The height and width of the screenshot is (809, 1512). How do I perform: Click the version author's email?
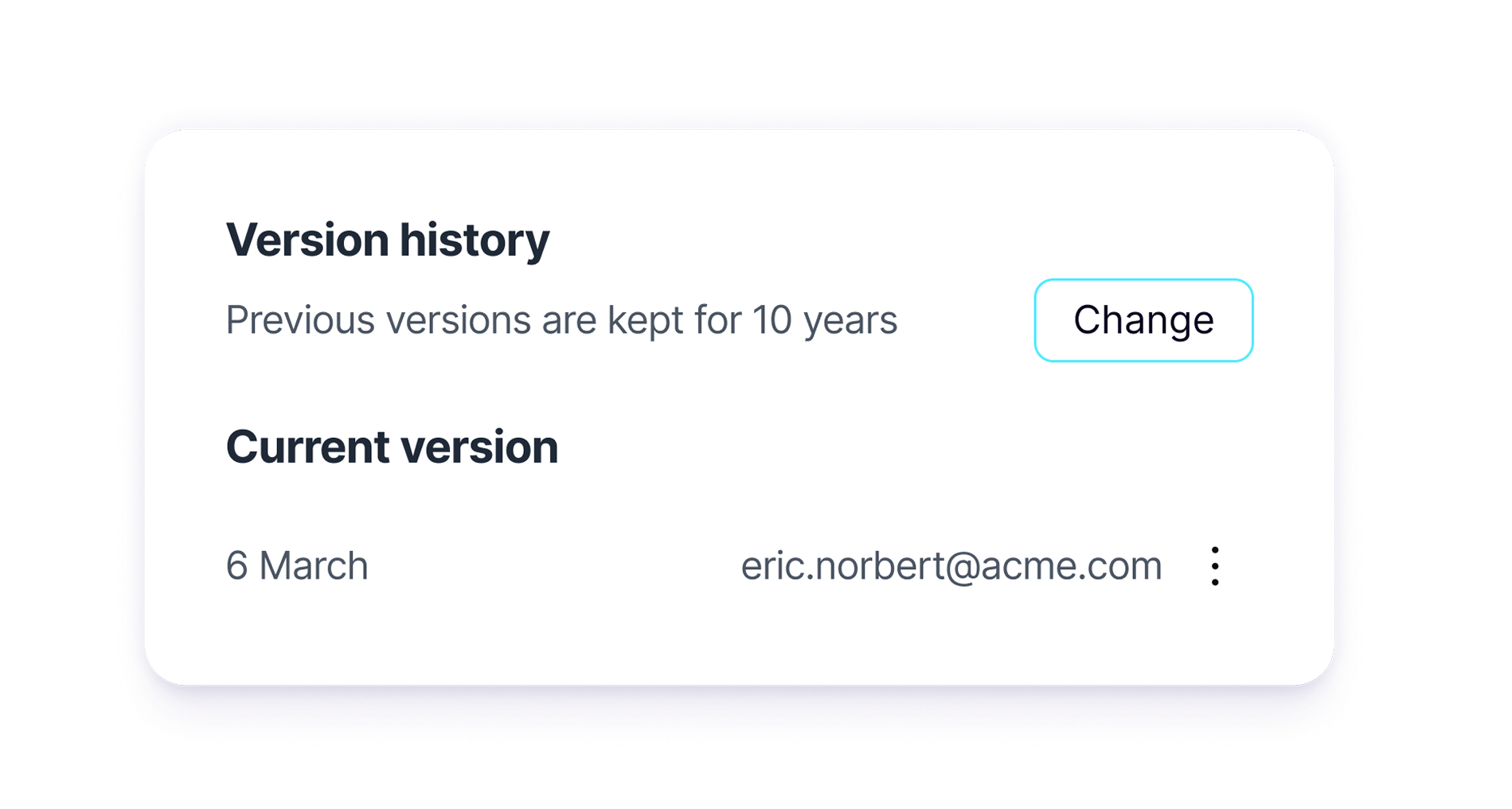[x=951, y=566]
